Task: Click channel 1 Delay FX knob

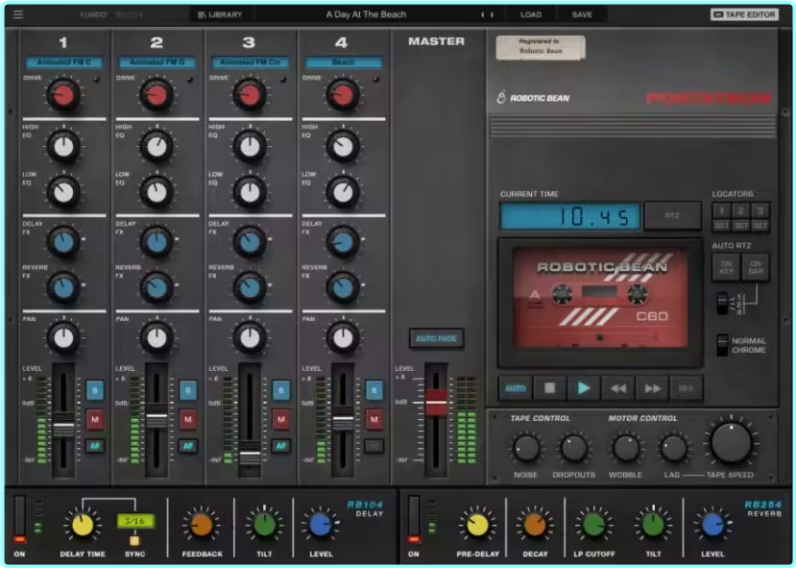Action: (x=63, y=242)
